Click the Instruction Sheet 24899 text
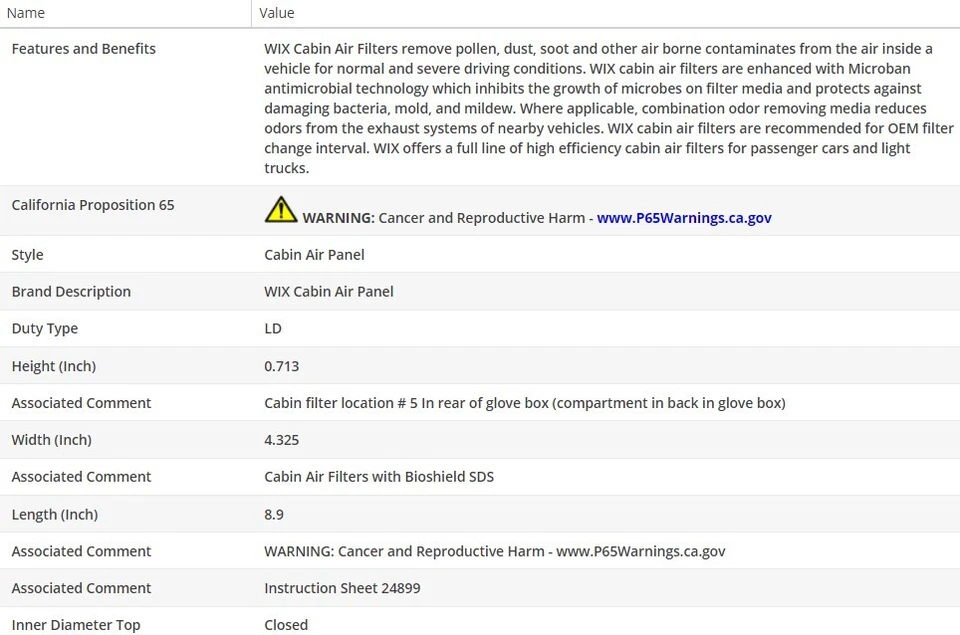The height and width of the screenshot is (635, 960). 342,588
